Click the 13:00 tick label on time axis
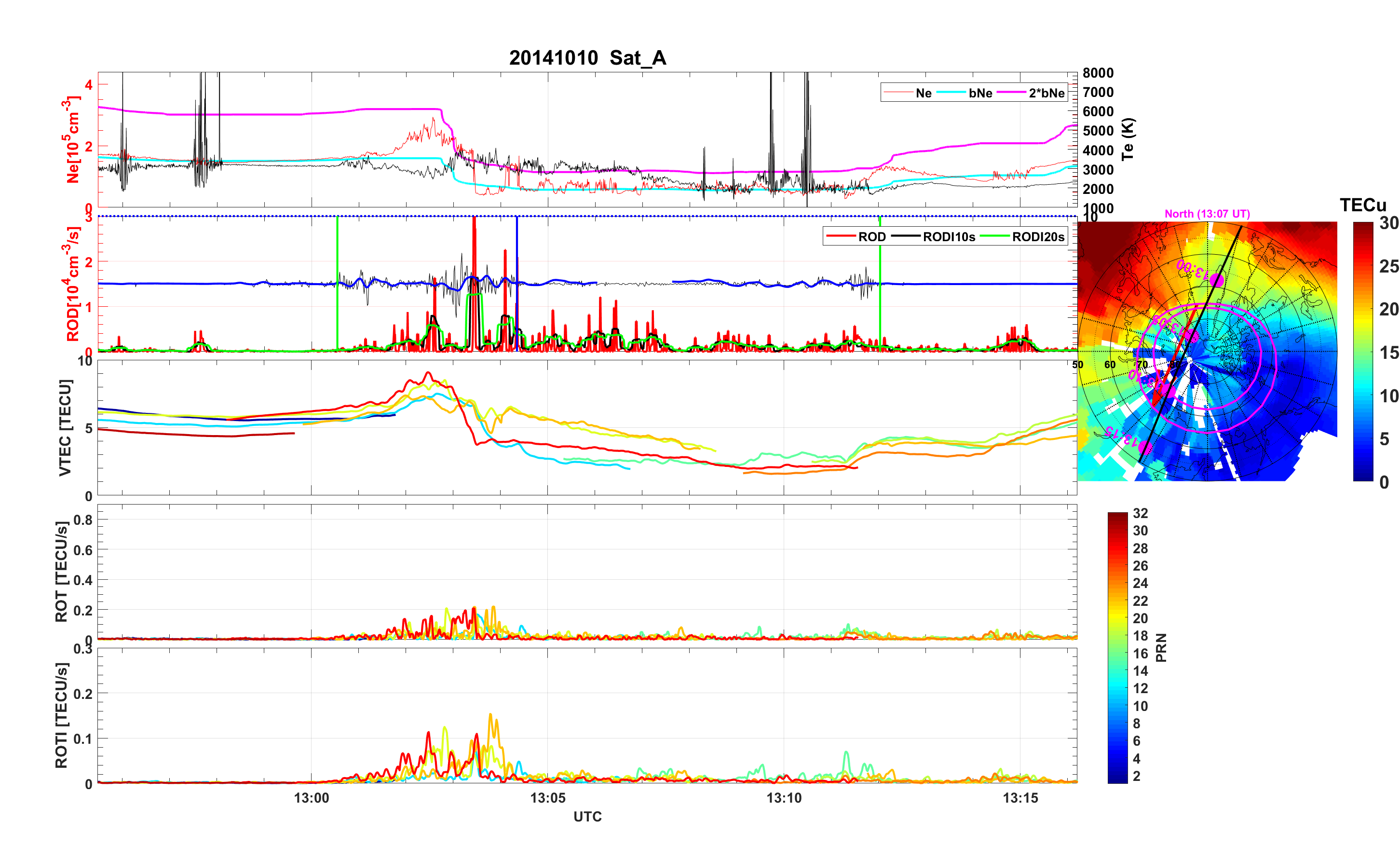The image size is (1400, 847). 312,797
